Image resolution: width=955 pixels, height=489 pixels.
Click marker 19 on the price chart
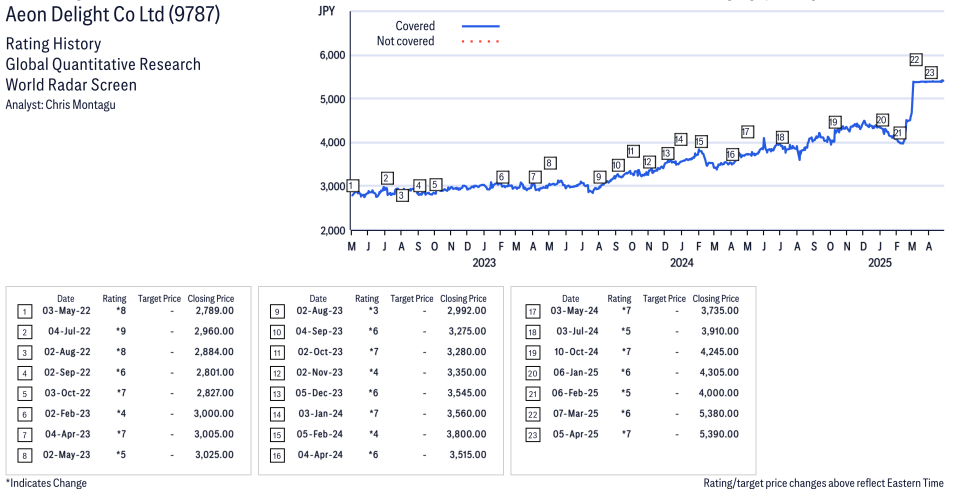(834, 122)
